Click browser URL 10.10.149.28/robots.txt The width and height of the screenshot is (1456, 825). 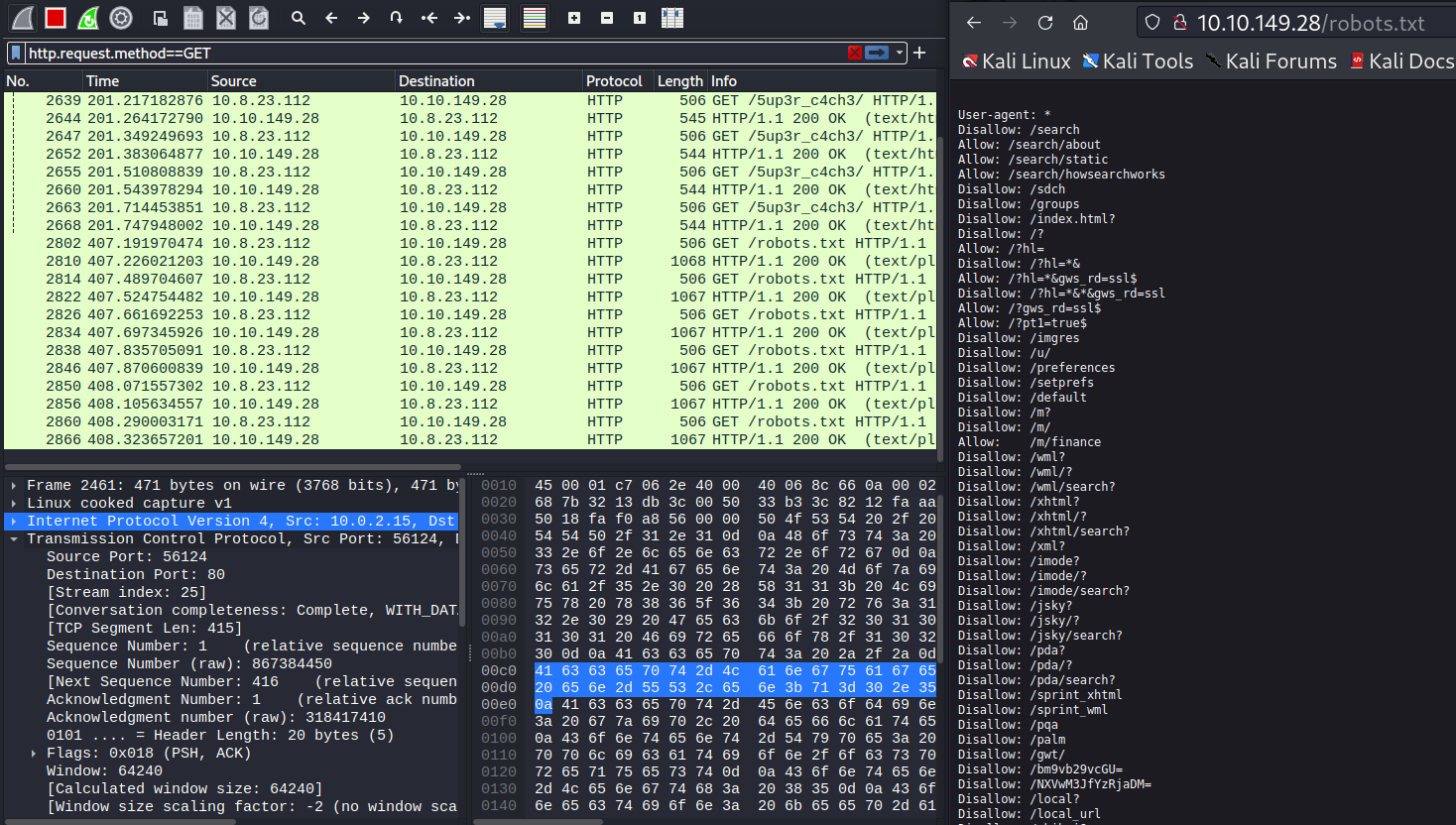pyautogui.click(x=1311, y=23)
